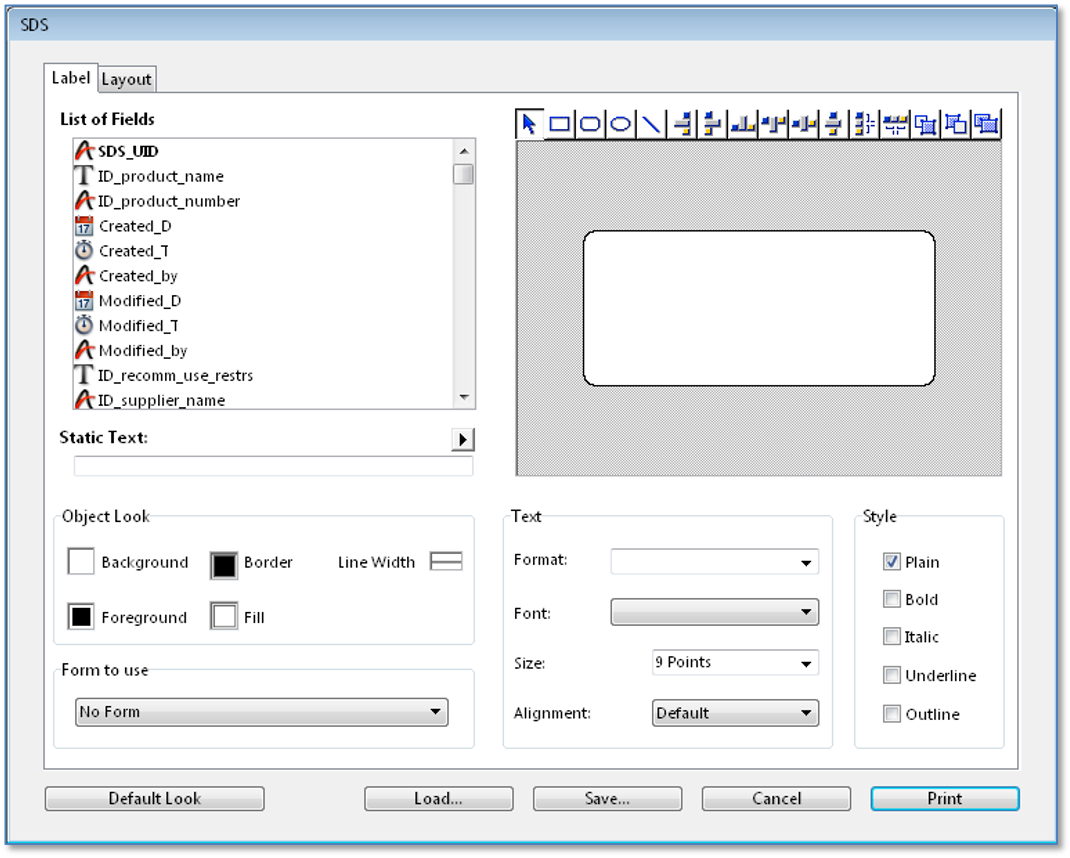The image size is (1070, 858).
Task: Click the Created_D calendar field icon
Action: (83, 226)
